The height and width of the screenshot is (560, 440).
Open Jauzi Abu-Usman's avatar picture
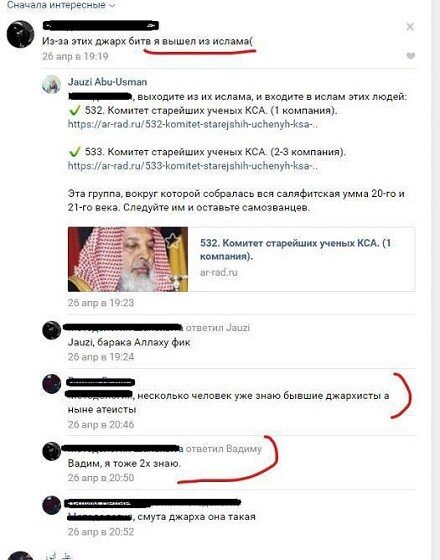(x=51, y=84)
